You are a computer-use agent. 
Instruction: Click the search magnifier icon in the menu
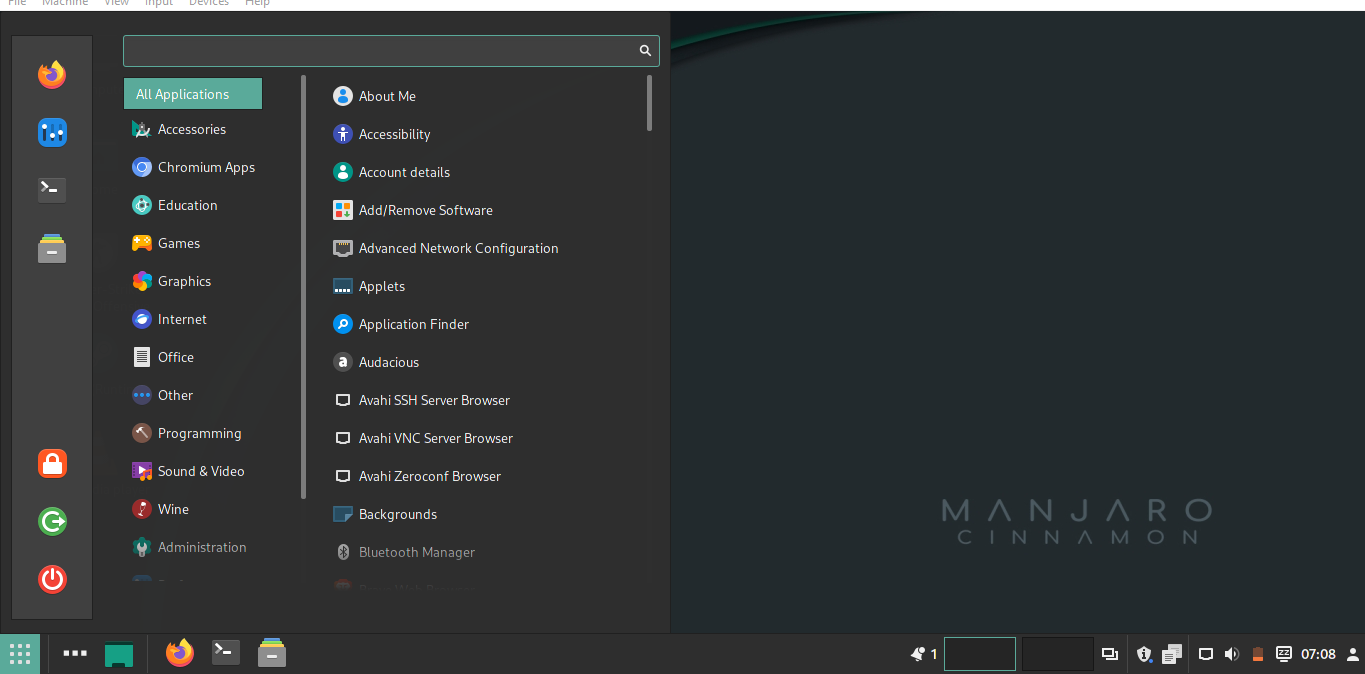(x=645, y=51)
